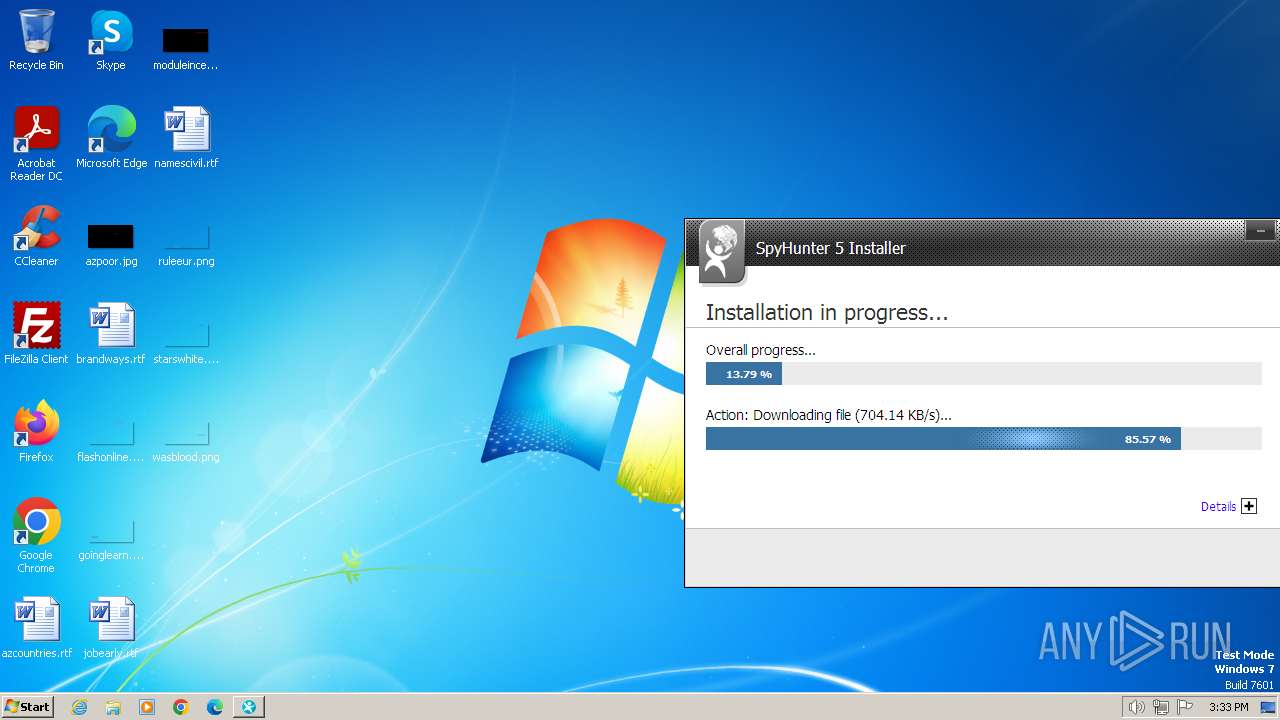The height and width of the screenshot is (720, 1280).
Task: Launch Microsoft Edge desktop shortcut
Action: 111,137
